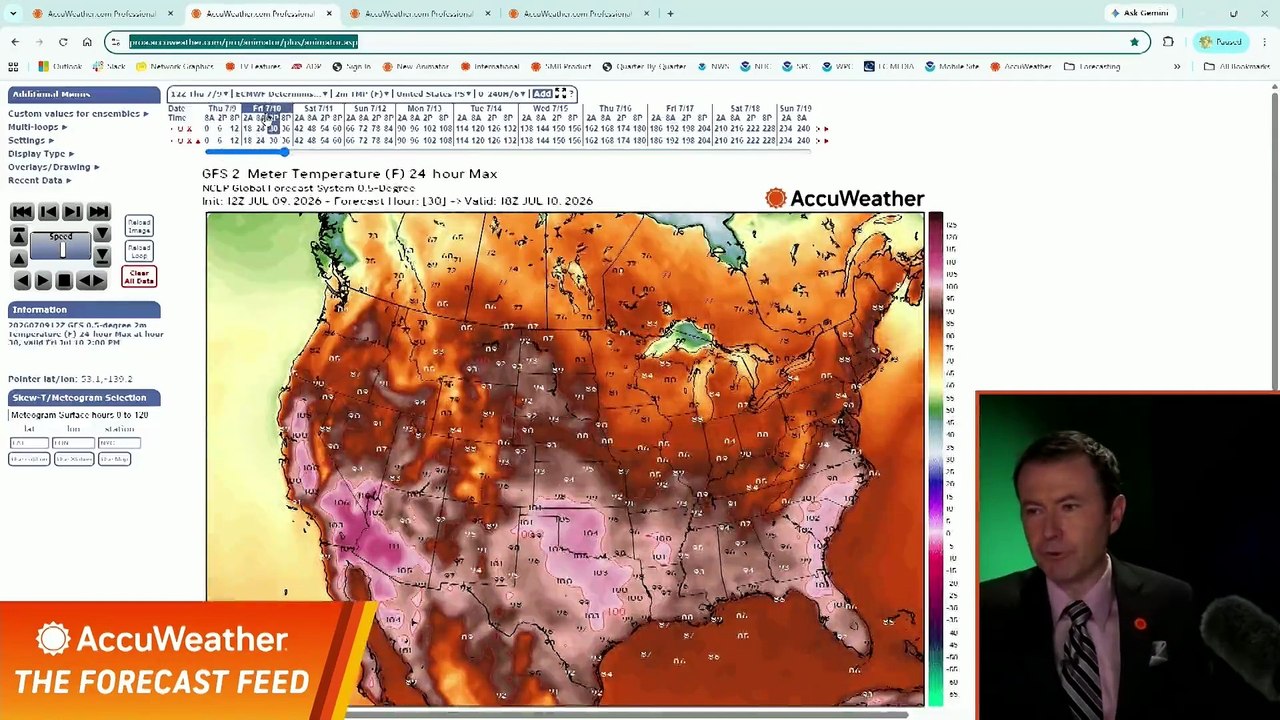Open the apps grid icon in bookmarks bar

[x=13, y=67]
